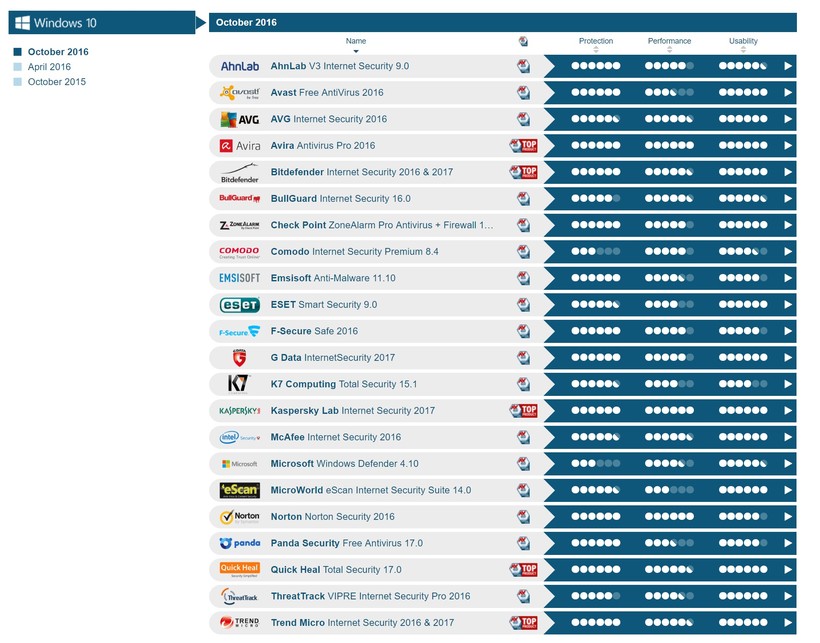Click Quick Heal's TOP Product badge
820x643 pixels.
(x=523, y=570)
